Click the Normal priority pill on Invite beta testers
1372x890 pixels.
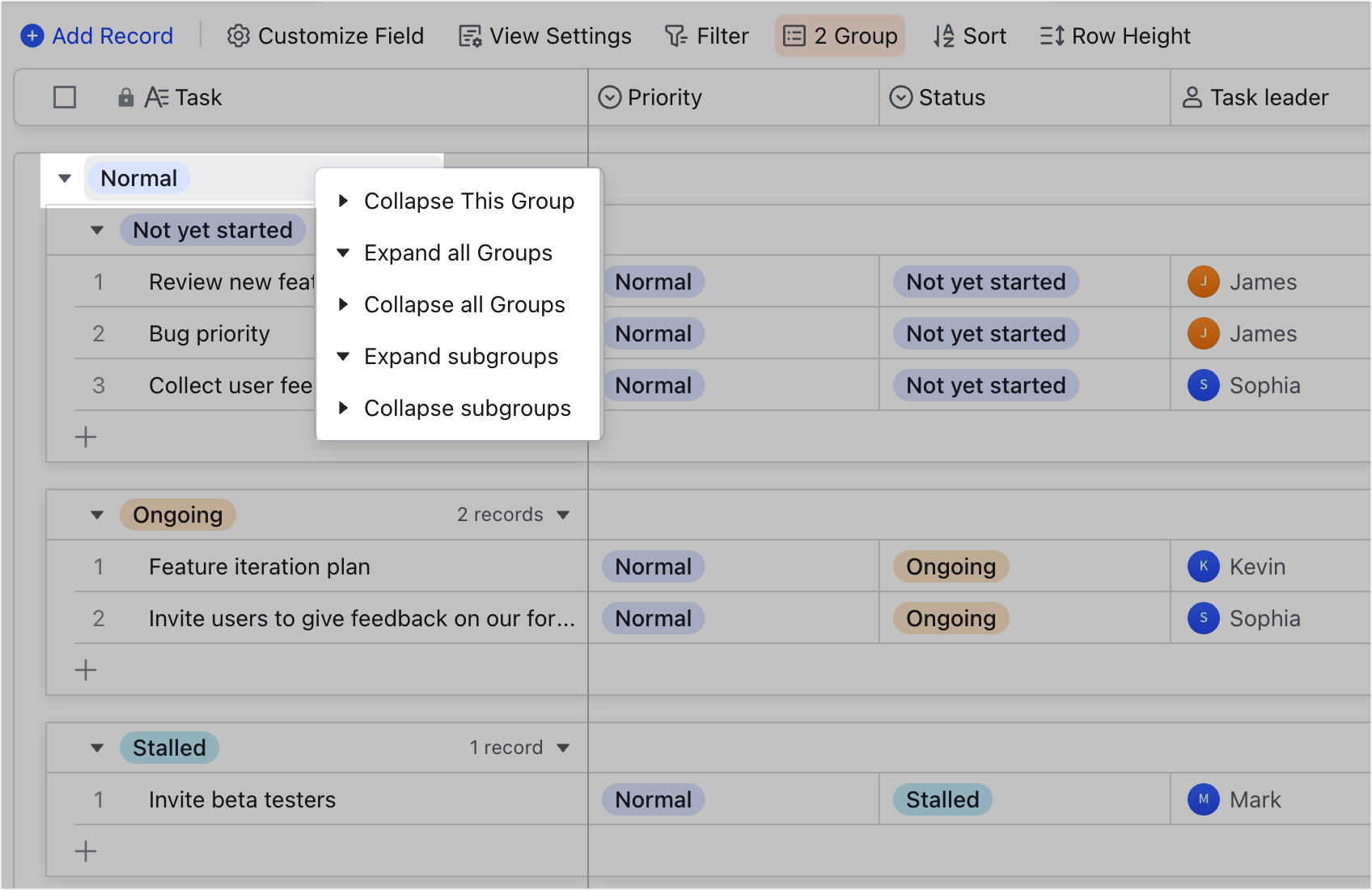[652, 799]
